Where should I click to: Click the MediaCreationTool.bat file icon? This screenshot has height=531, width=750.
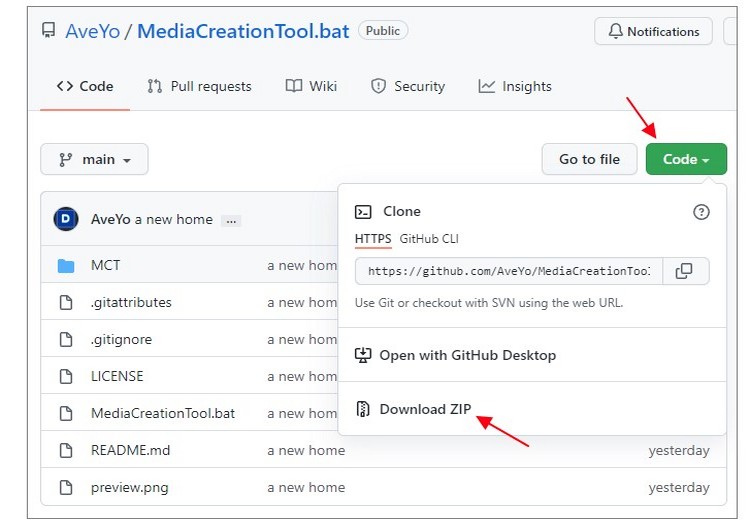(x=66, y=413)
